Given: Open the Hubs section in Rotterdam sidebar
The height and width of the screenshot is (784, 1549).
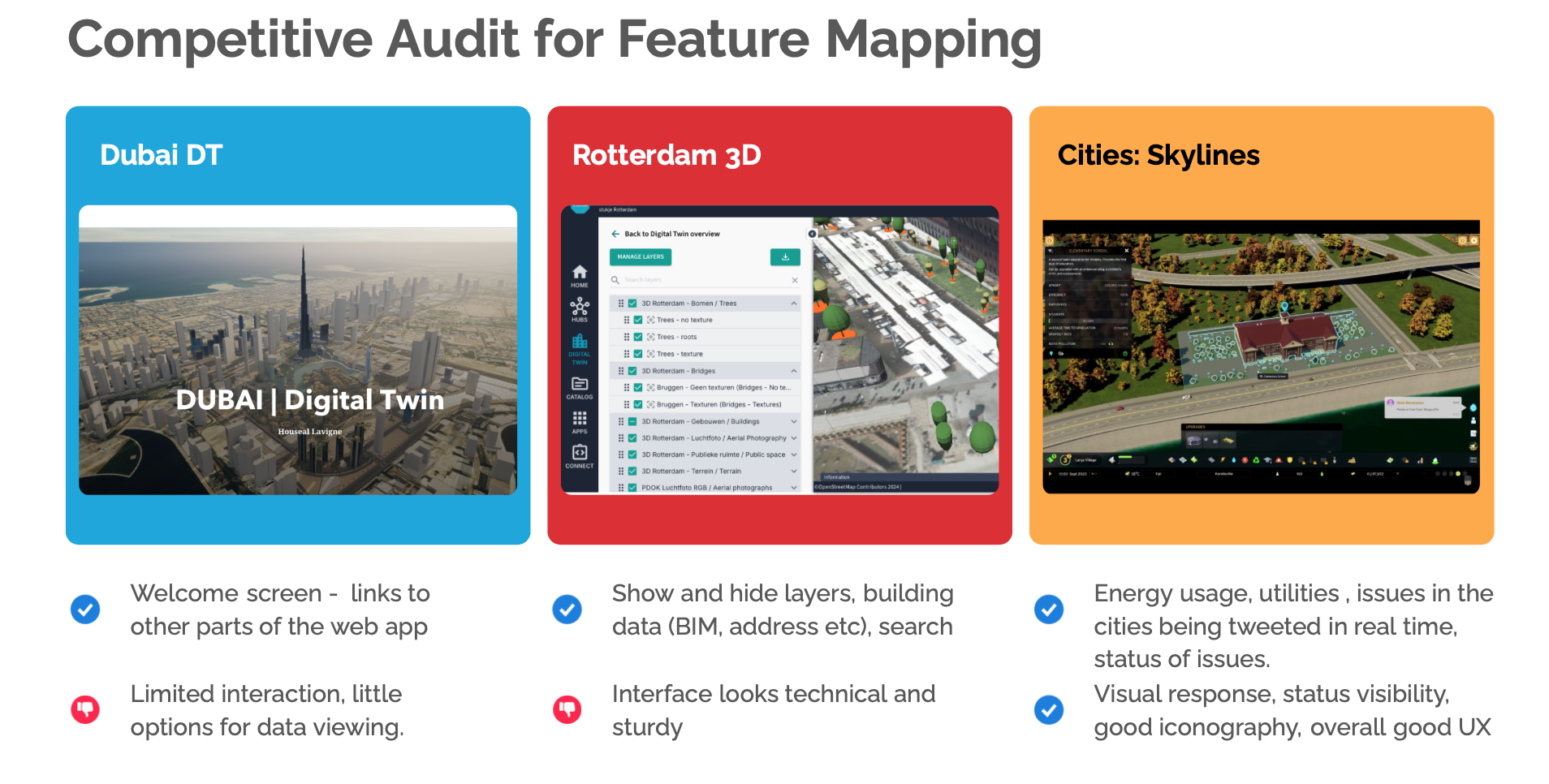Looking at the screenshot, I should tap(579, 310).
